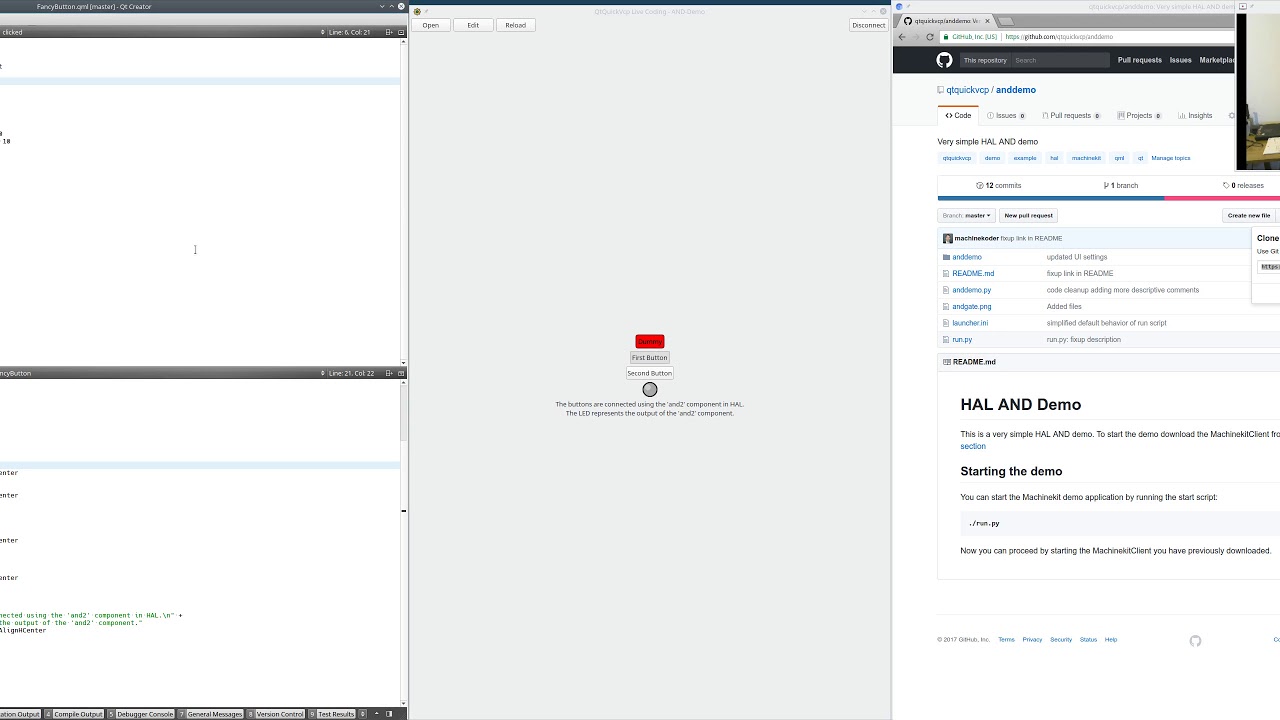The image size is (1280, 720).
Task: Reload the GitHub page in the browser
Action: [x=930, y=37]
